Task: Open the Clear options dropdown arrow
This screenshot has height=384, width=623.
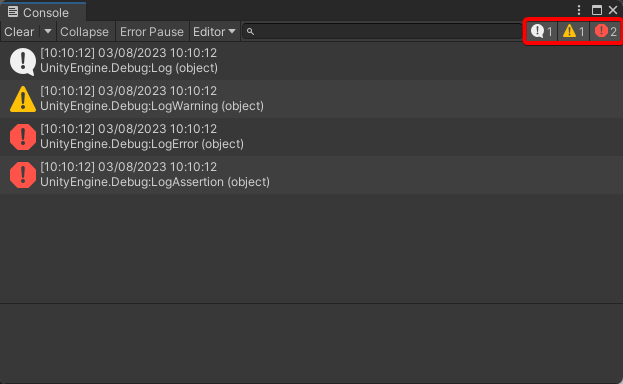Action: 48,31
